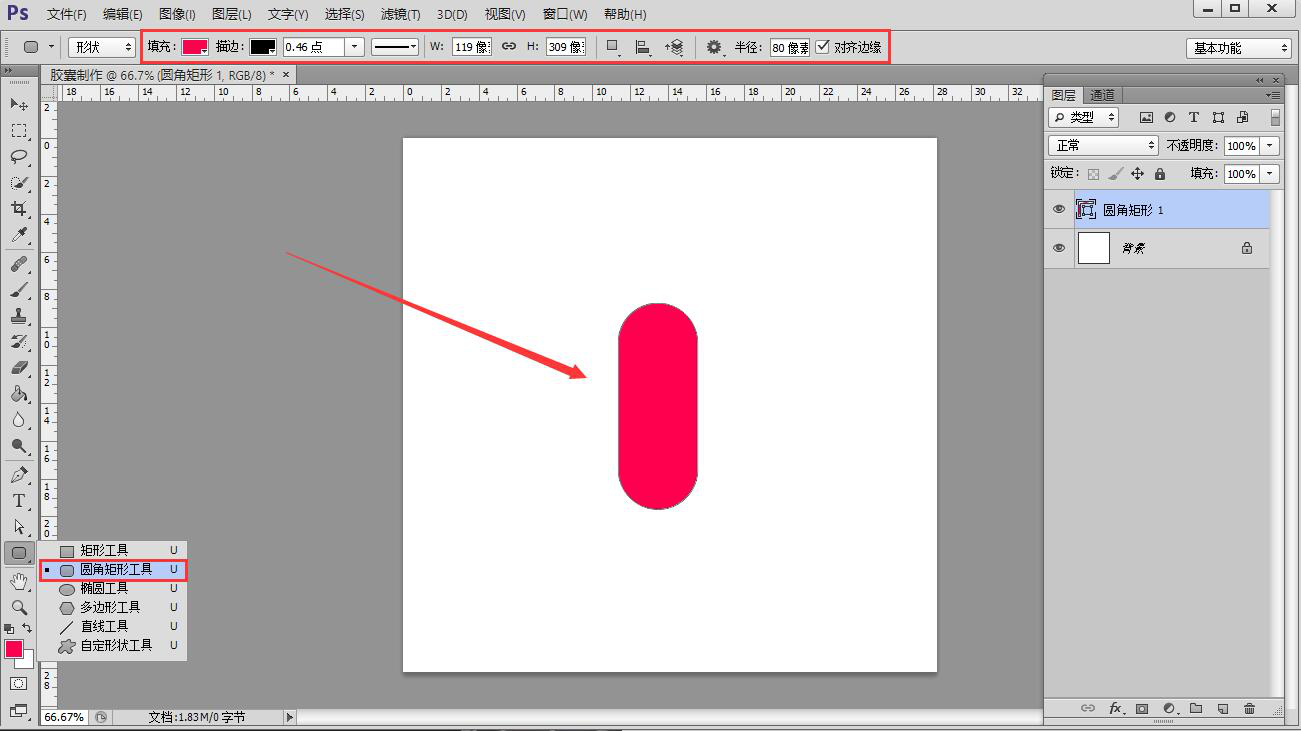
Task: Select the Hand tool
Action: 19,581
